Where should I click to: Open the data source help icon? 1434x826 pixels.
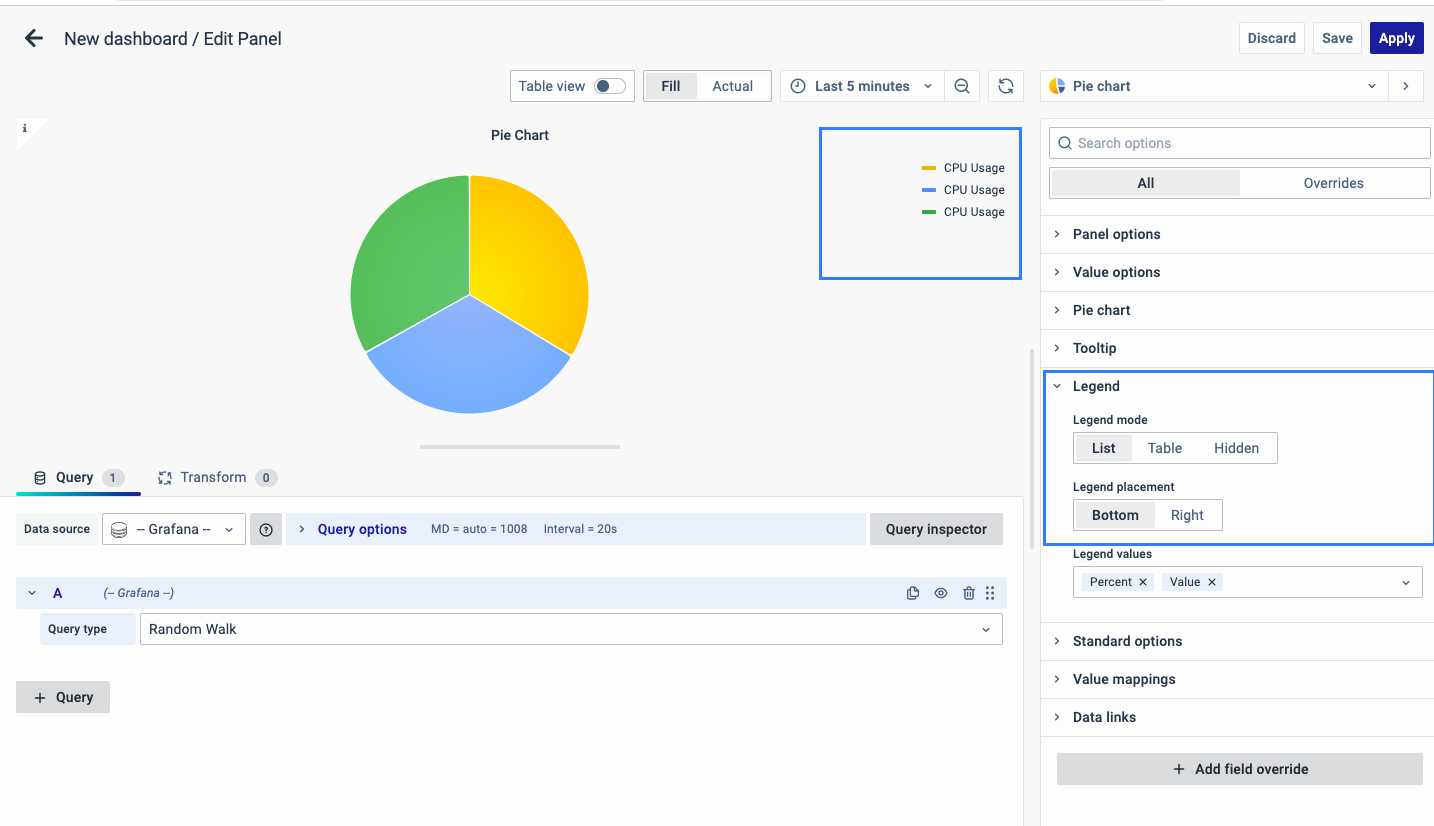coord(266,529)
